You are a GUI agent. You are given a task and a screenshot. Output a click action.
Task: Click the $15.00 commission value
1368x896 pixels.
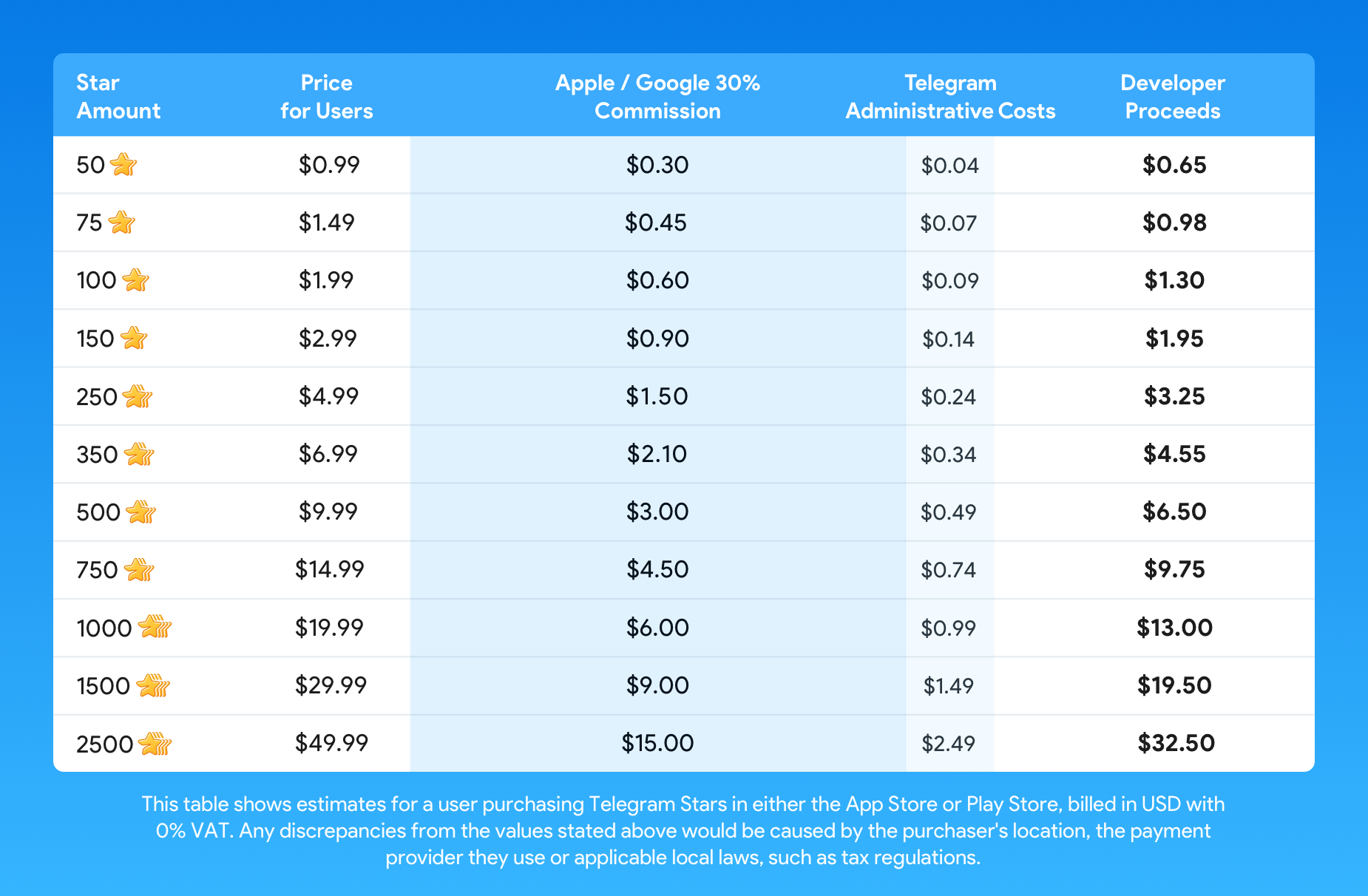pyautogui.click(x=657, y=743)
